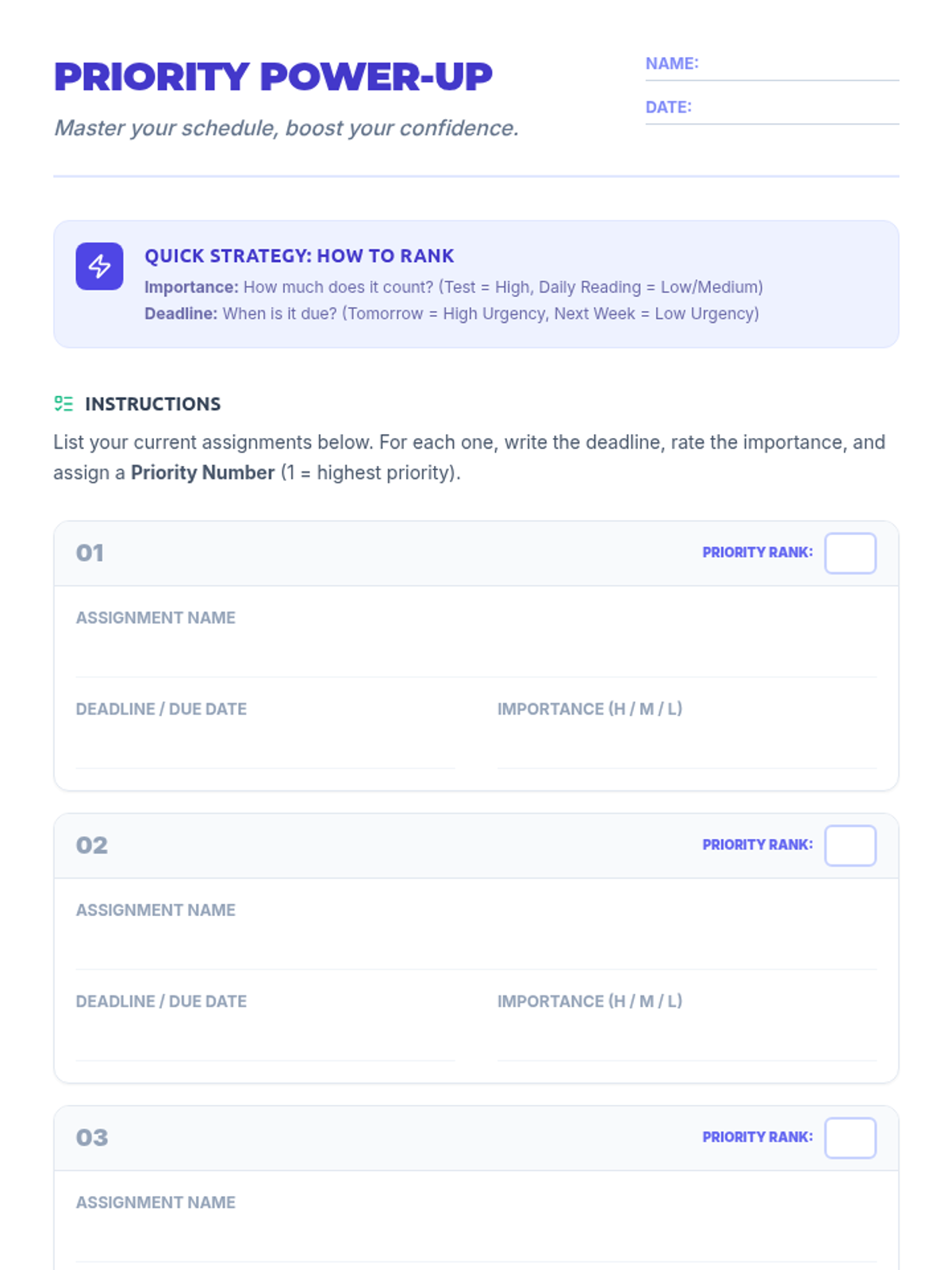Image resolution: width=952 pixels, height=1270 pixels.
Task: Click the Priority Power-Up title
Action: coord(273,77)
